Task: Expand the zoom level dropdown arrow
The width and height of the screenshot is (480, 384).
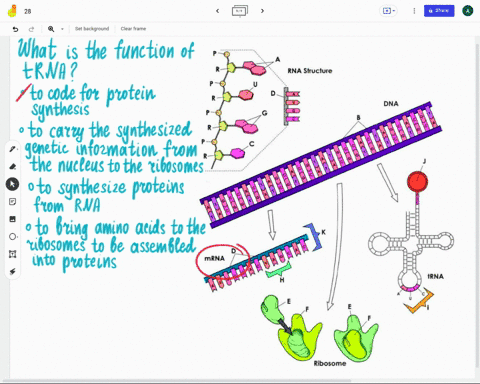Action: 62,29
